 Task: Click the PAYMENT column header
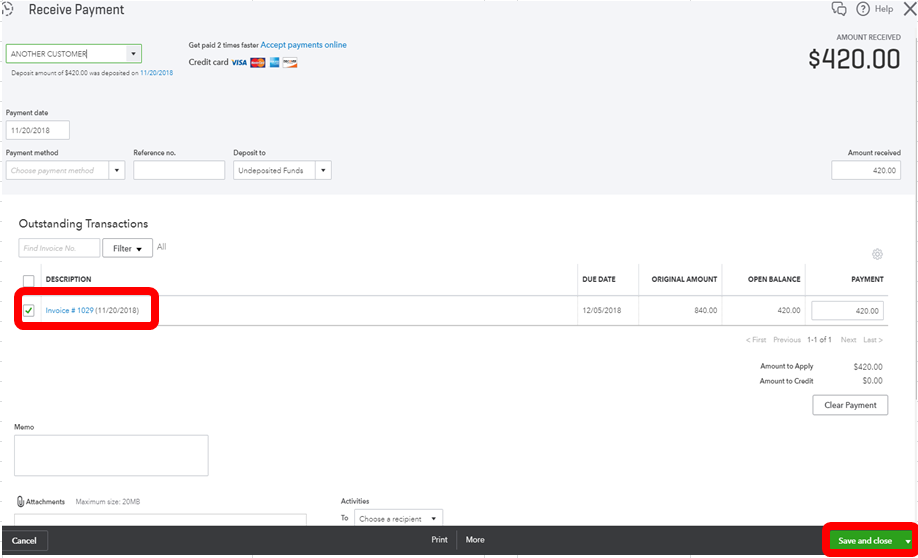coord(867,279)
